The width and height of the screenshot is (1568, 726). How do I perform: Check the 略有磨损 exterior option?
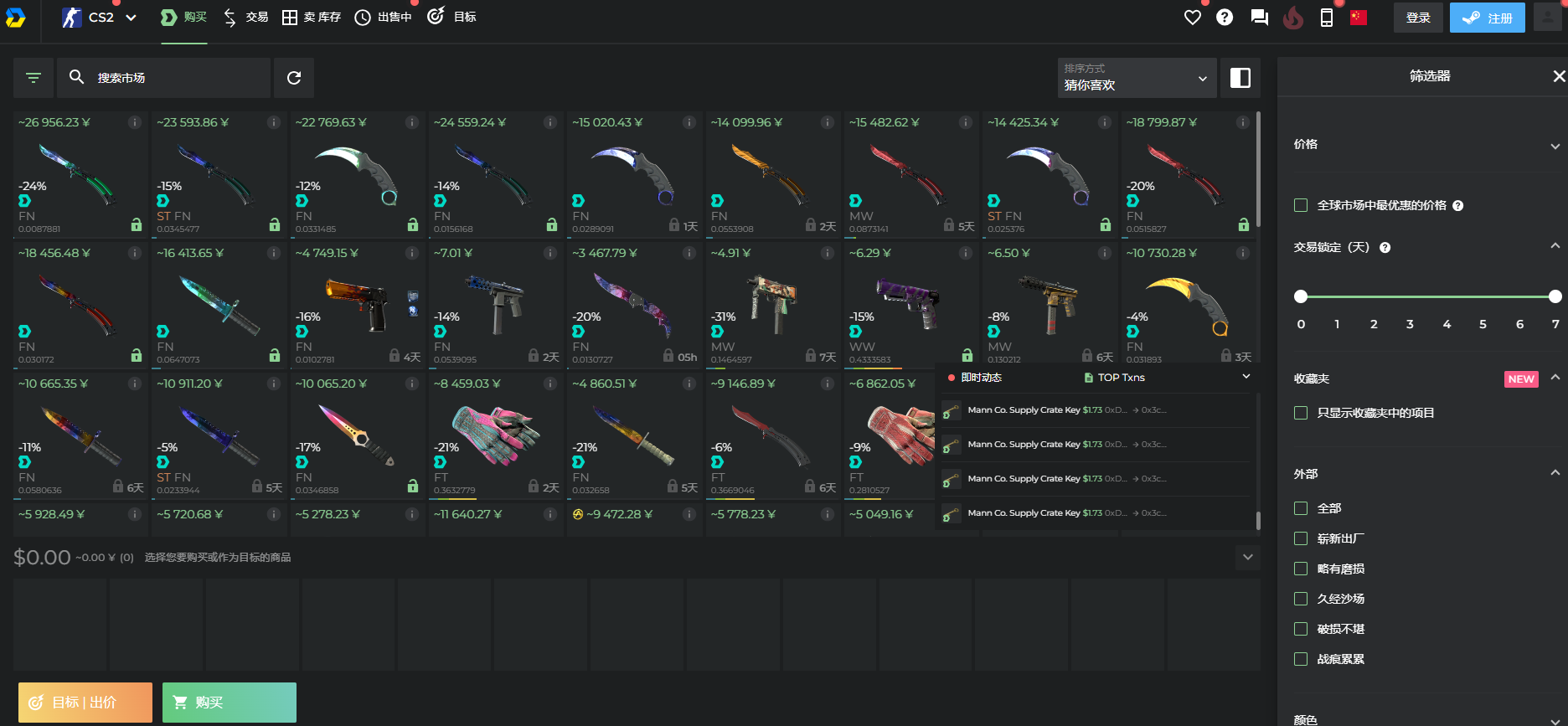point(1301,569)
